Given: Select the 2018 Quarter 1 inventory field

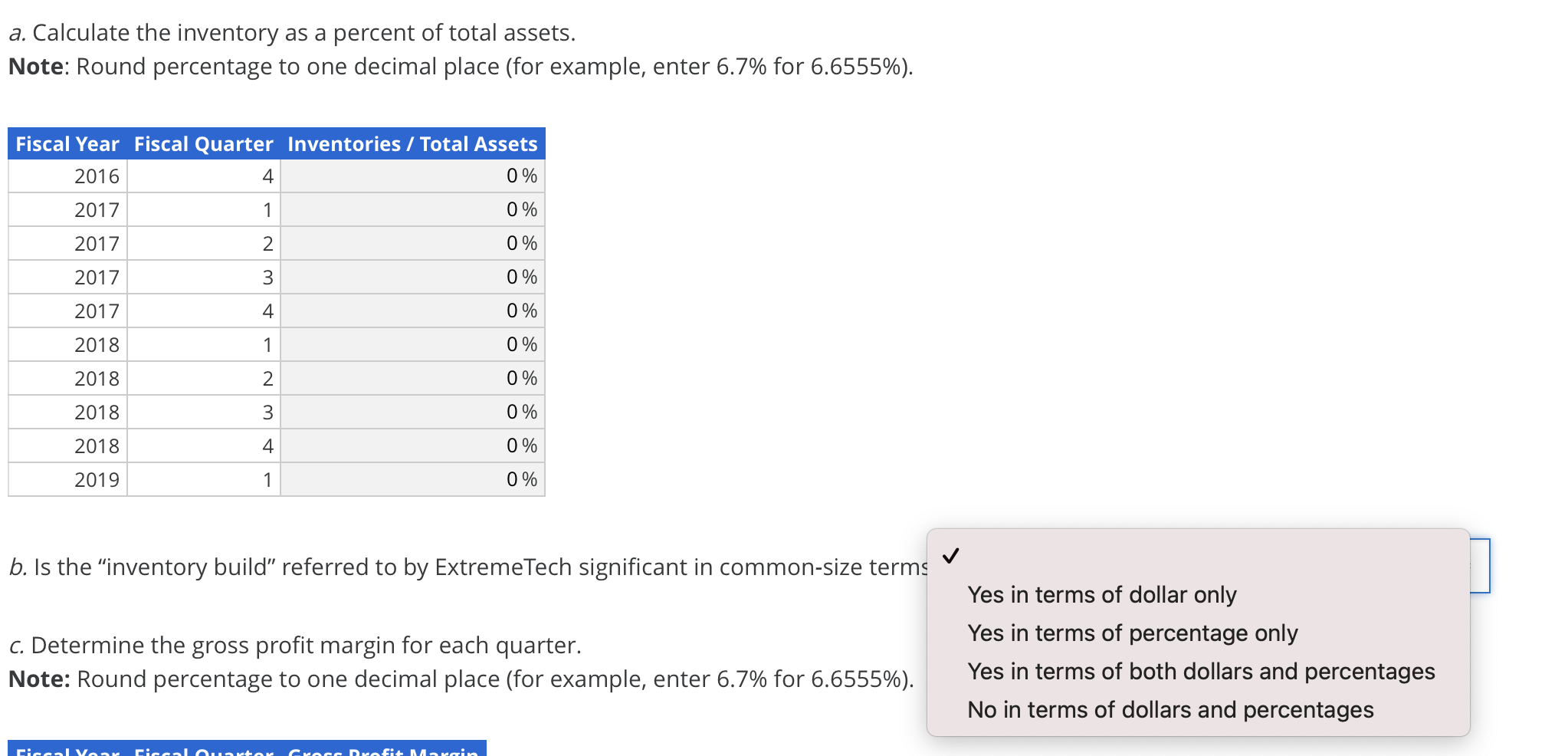Looking at the screenshot, I should [412, 344].
